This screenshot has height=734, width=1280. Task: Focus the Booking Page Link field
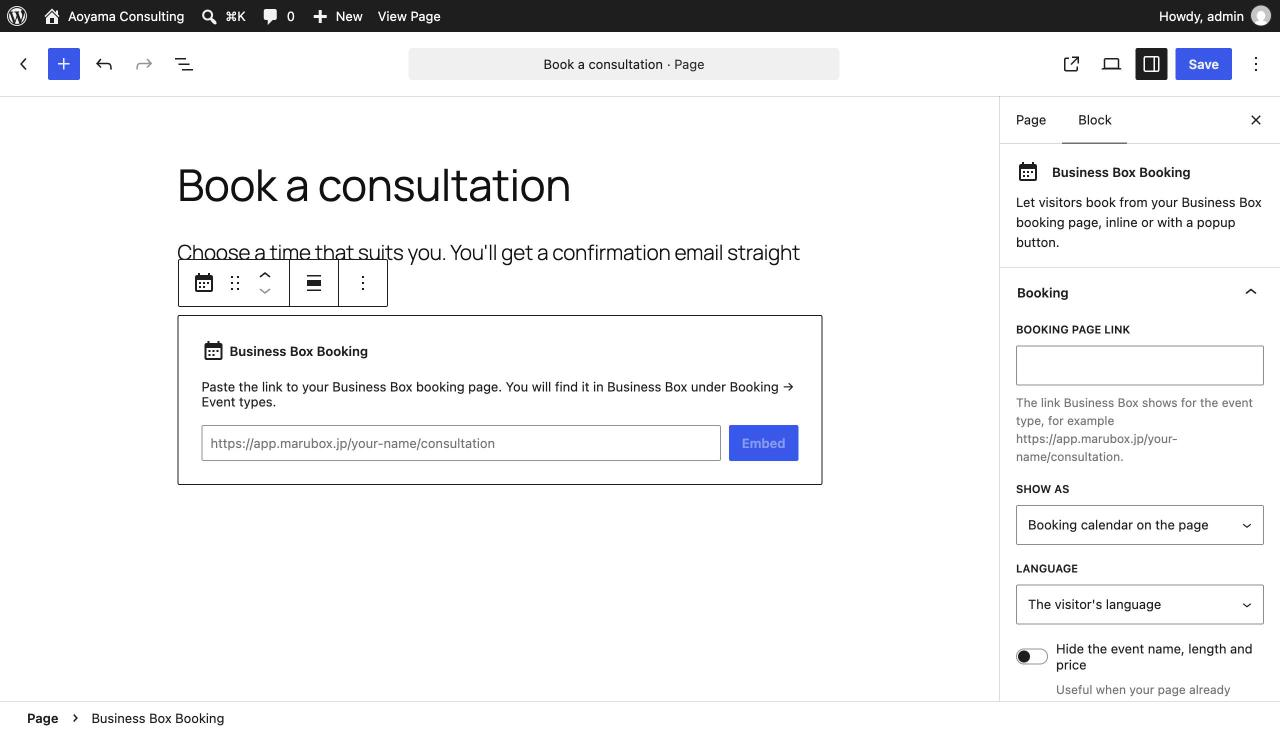(1140, 365)
